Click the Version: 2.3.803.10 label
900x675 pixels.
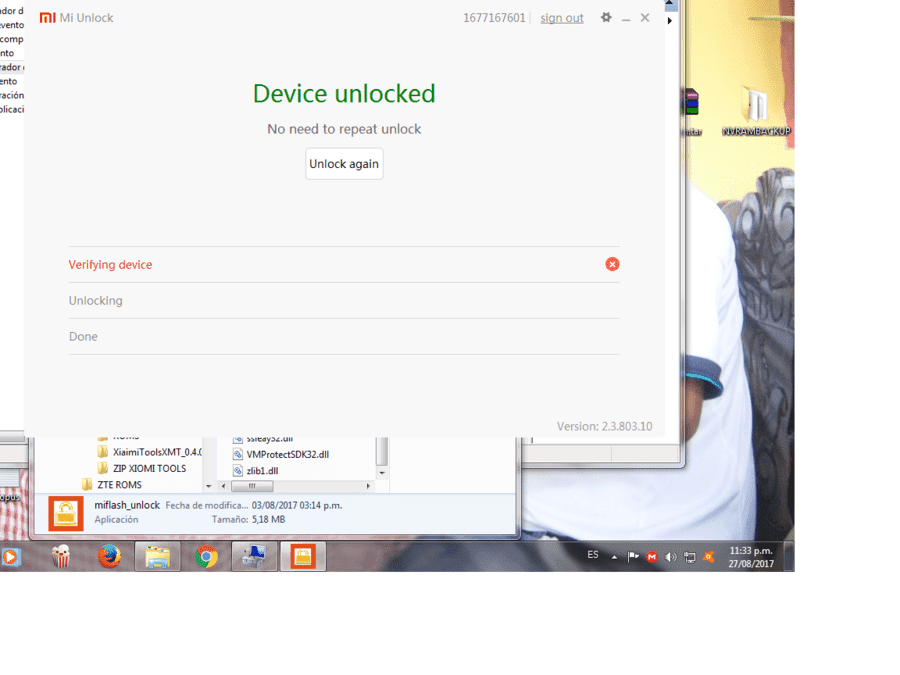pyautogui.click(x=604, y=426)
